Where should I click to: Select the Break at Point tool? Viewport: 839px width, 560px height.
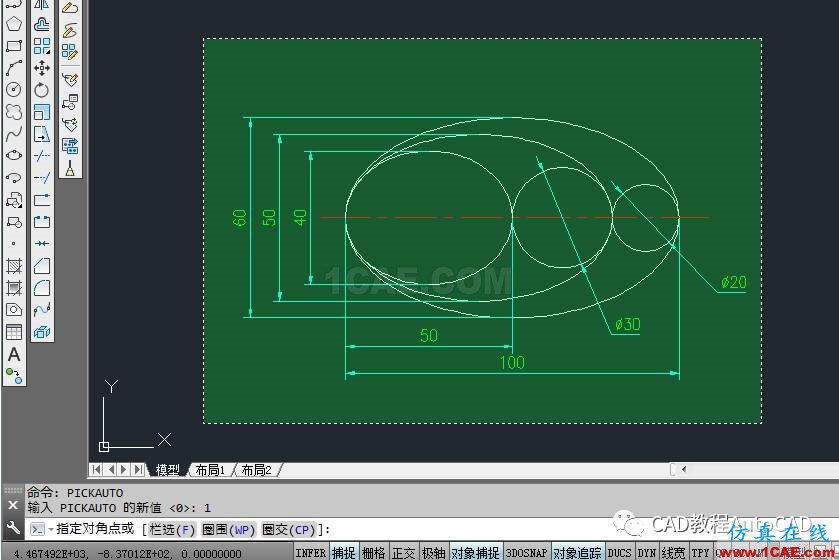point(42,200)
